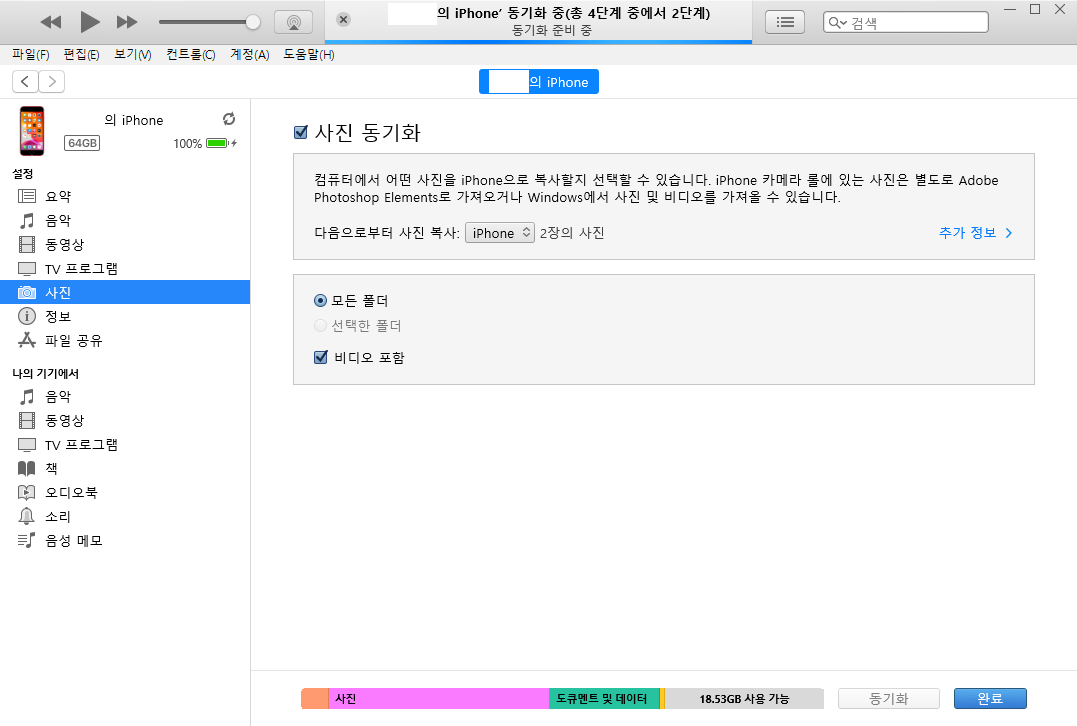Open TV 프로그램 under the 설정 section

(125, 269)
